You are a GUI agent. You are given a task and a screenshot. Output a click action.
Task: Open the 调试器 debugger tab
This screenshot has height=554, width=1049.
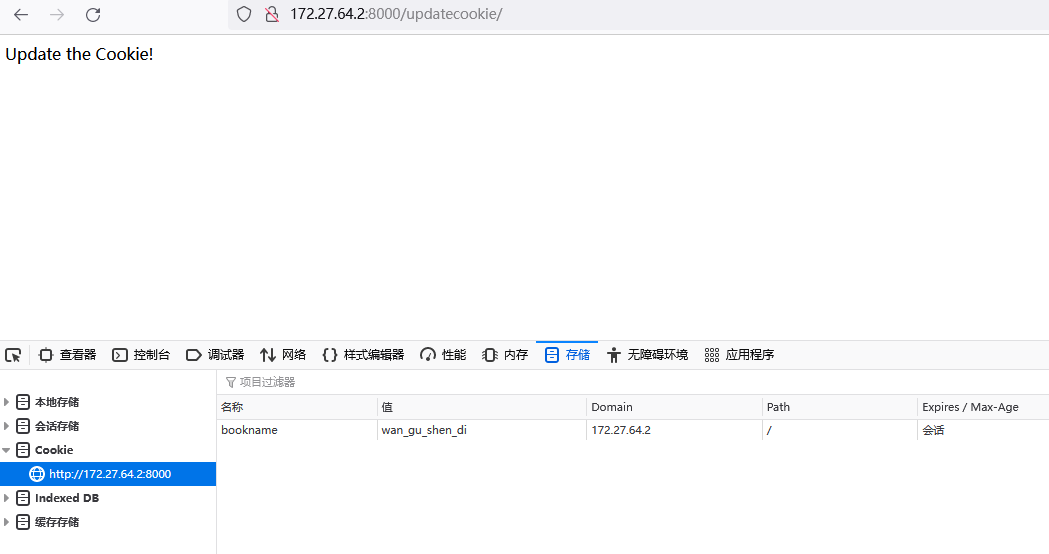(215, 355)
